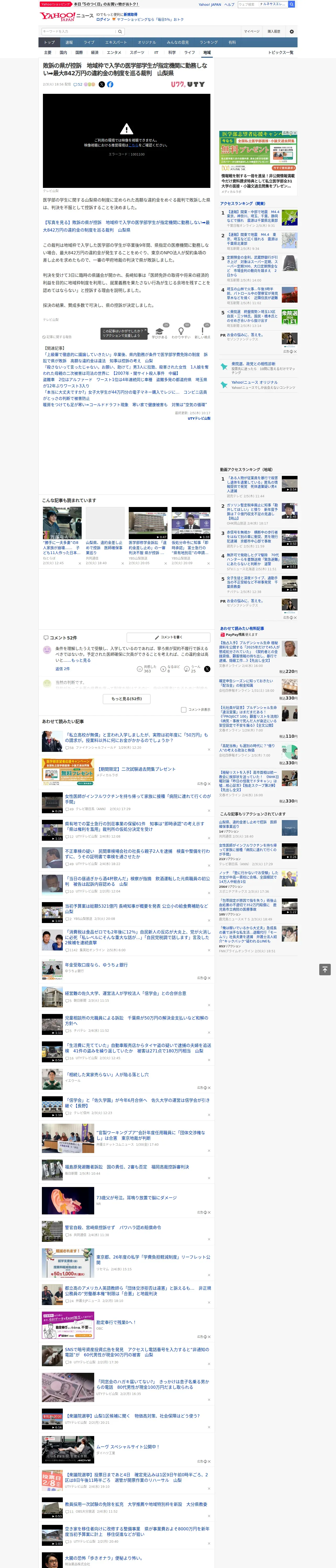Select the ライブ tab in dark navigation

click(89, 43)
